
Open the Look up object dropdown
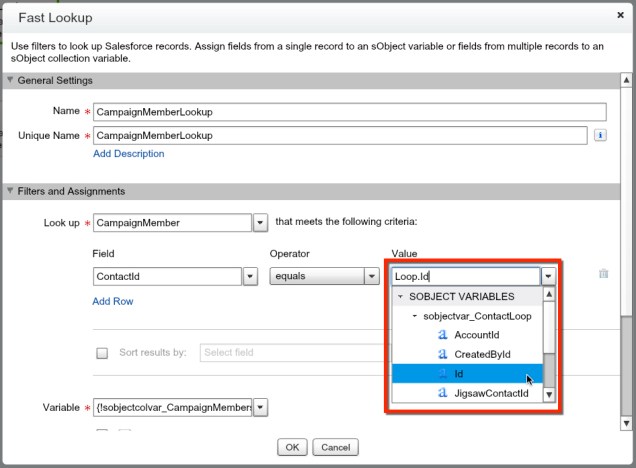tap(259, 223)
